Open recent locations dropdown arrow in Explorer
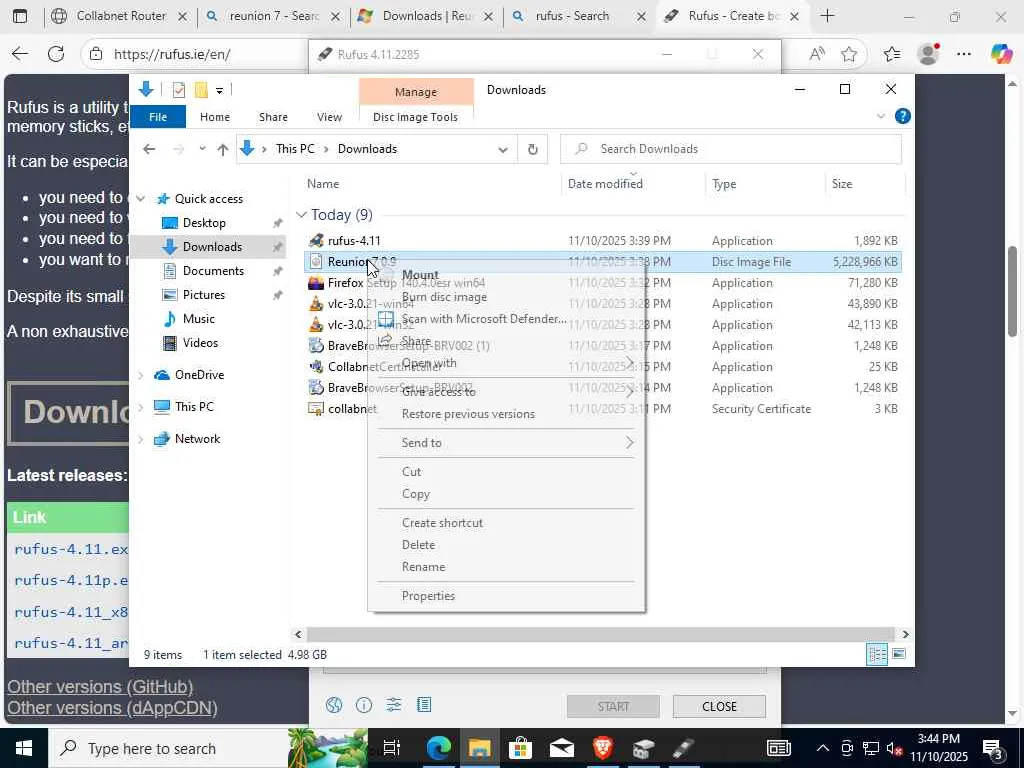This screenshot has width=1024, height=768. (202, 149)
